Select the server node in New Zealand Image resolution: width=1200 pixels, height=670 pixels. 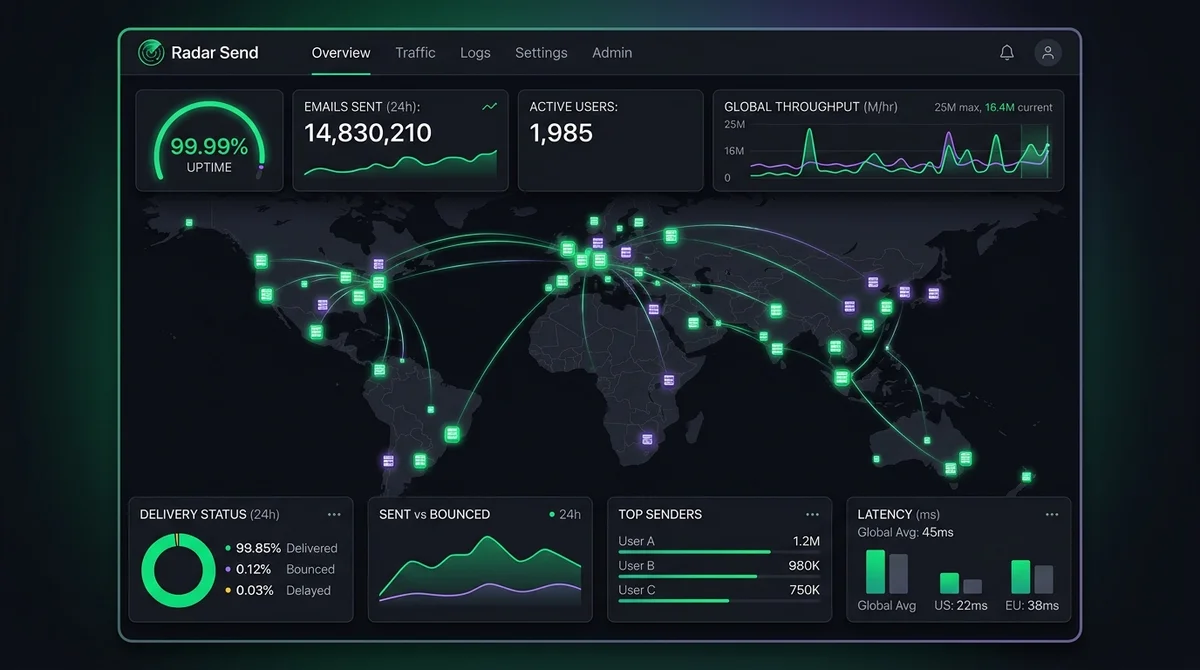coord(1026,476)
